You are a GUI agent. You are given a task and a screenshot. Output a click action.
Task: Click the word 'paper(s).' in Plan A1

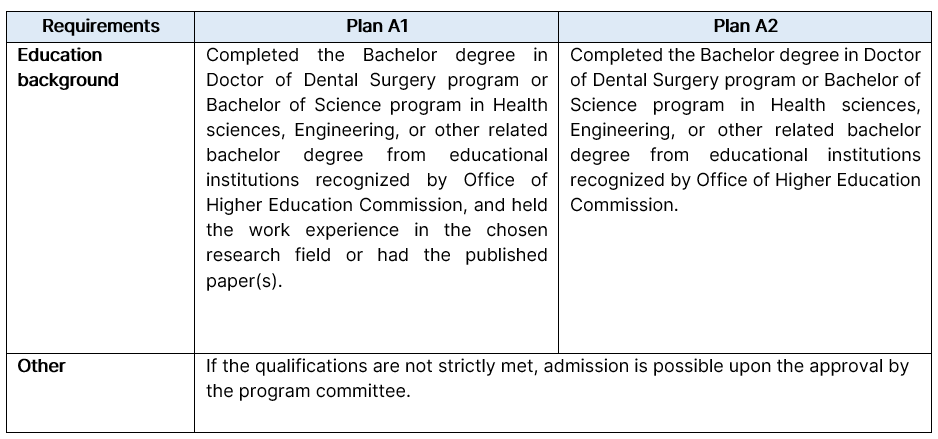[244, 281]
